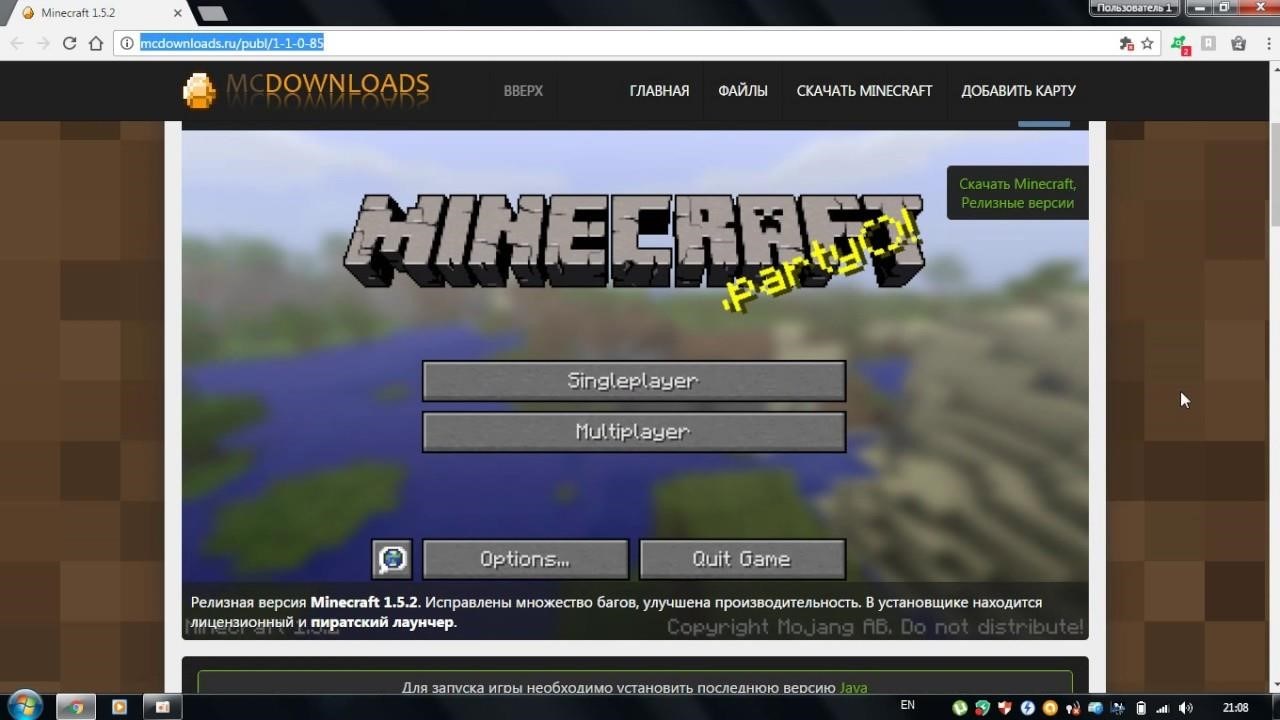Open the volume speaker tray icon

pos(1186,708)
